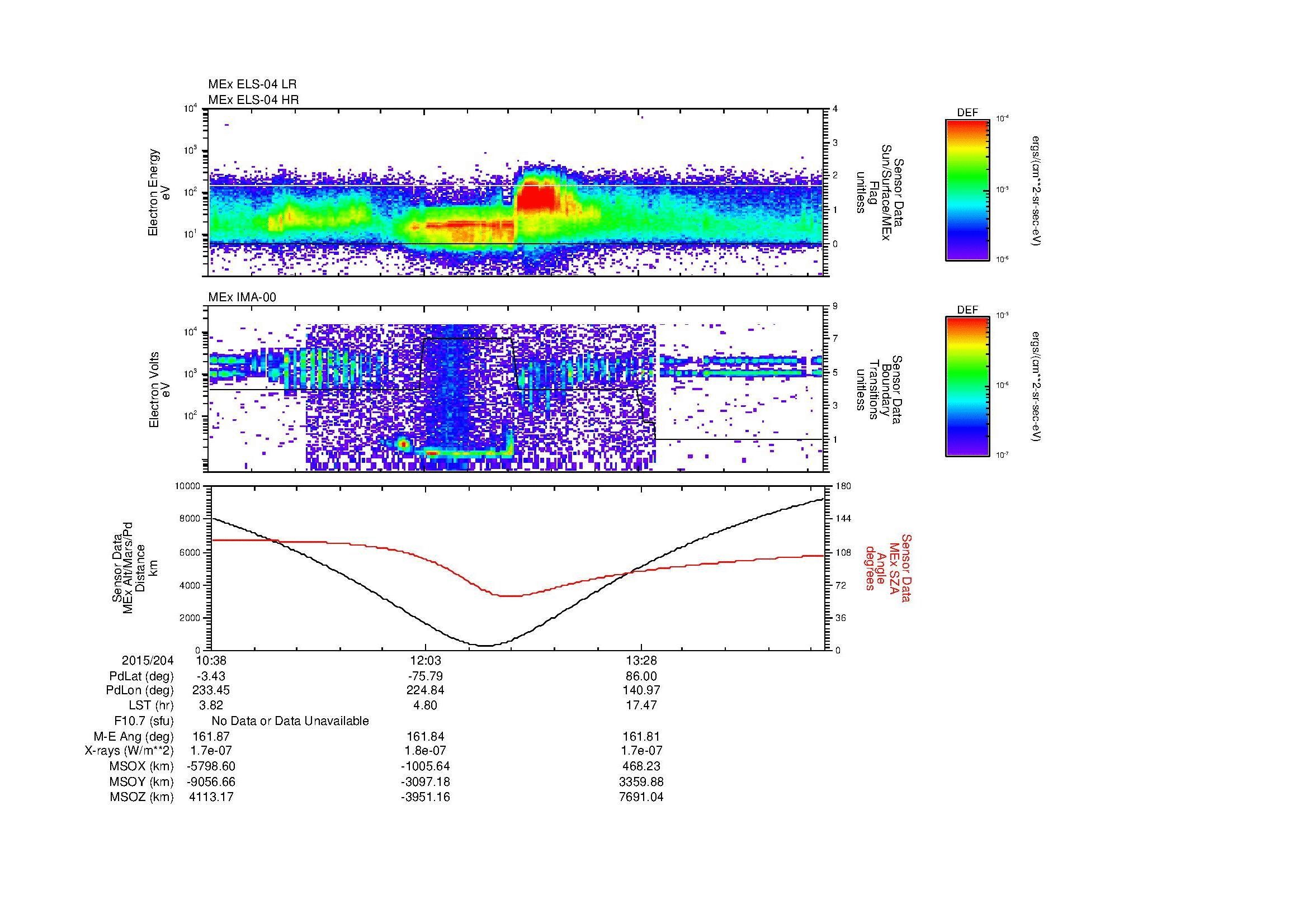This screenshot has width=1308, height=924.
Task: Click the time tick '12:03'
Action: [426, 660]
